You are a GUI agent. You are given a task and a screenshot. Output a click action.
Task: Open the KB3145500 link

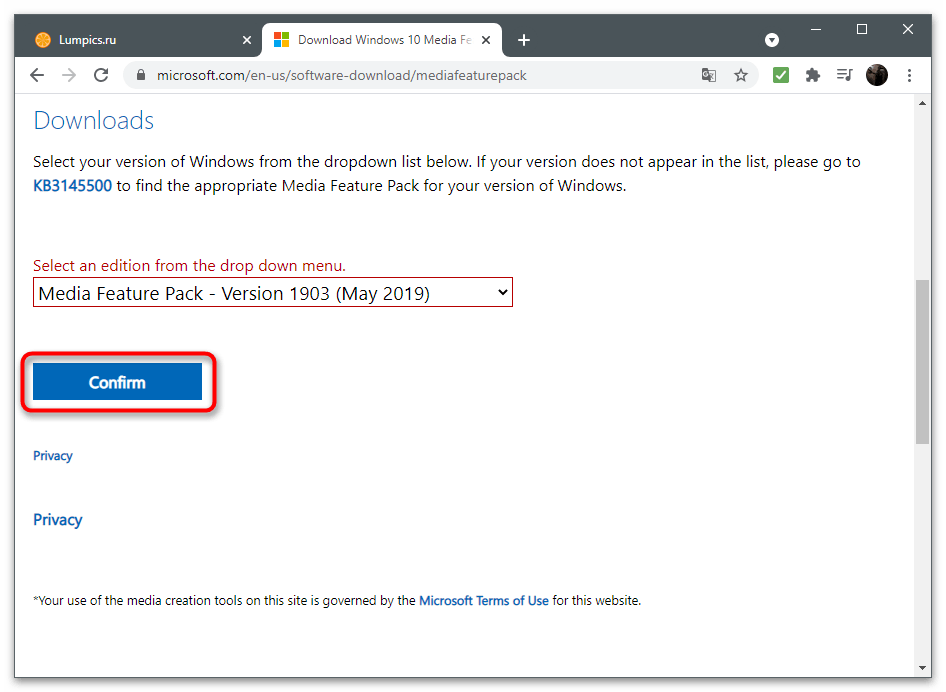pyautogui.click(x=73, y=186)
